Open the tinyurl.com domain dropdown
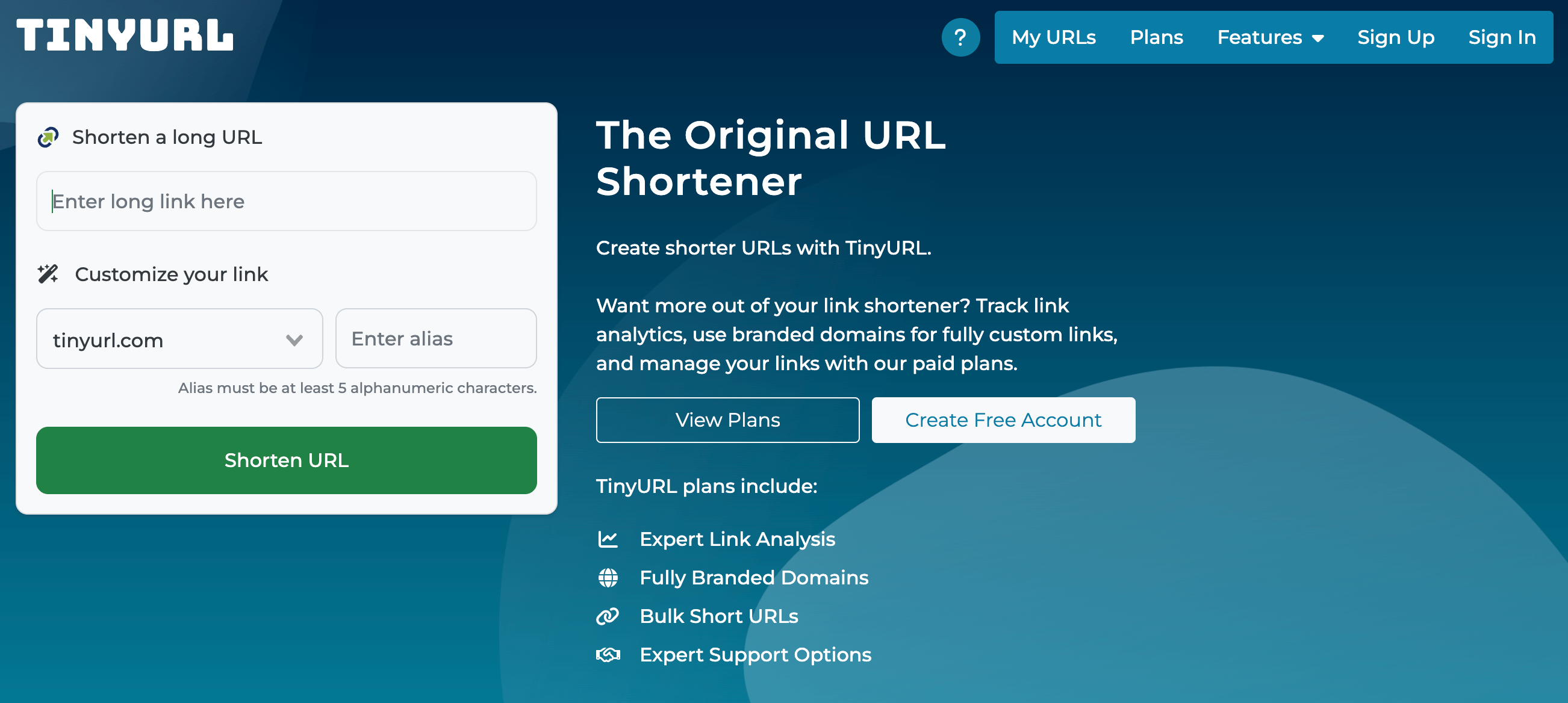 tap(179, 338)
